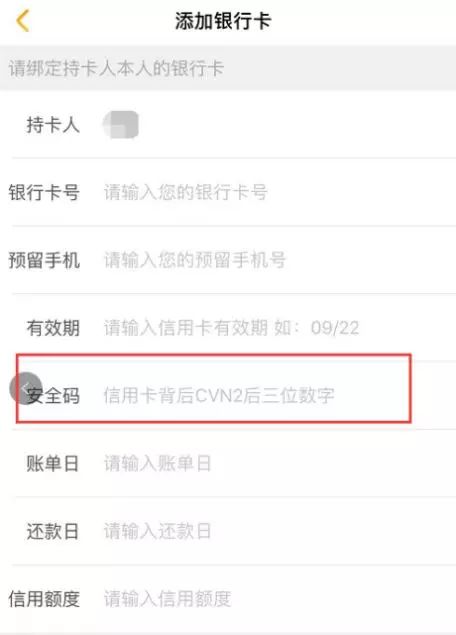Viewport: 456px width, 635px height.
Task: Tap the gray floating circle arrow icon
Action: click(26, 388)
